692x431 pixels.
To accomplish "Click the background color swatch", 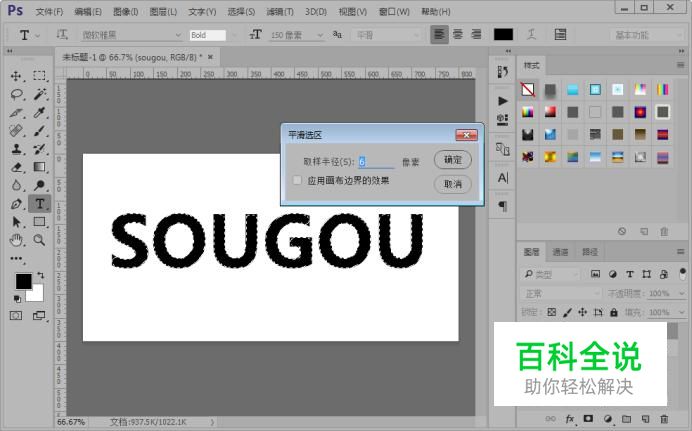I will coord(37,295).
